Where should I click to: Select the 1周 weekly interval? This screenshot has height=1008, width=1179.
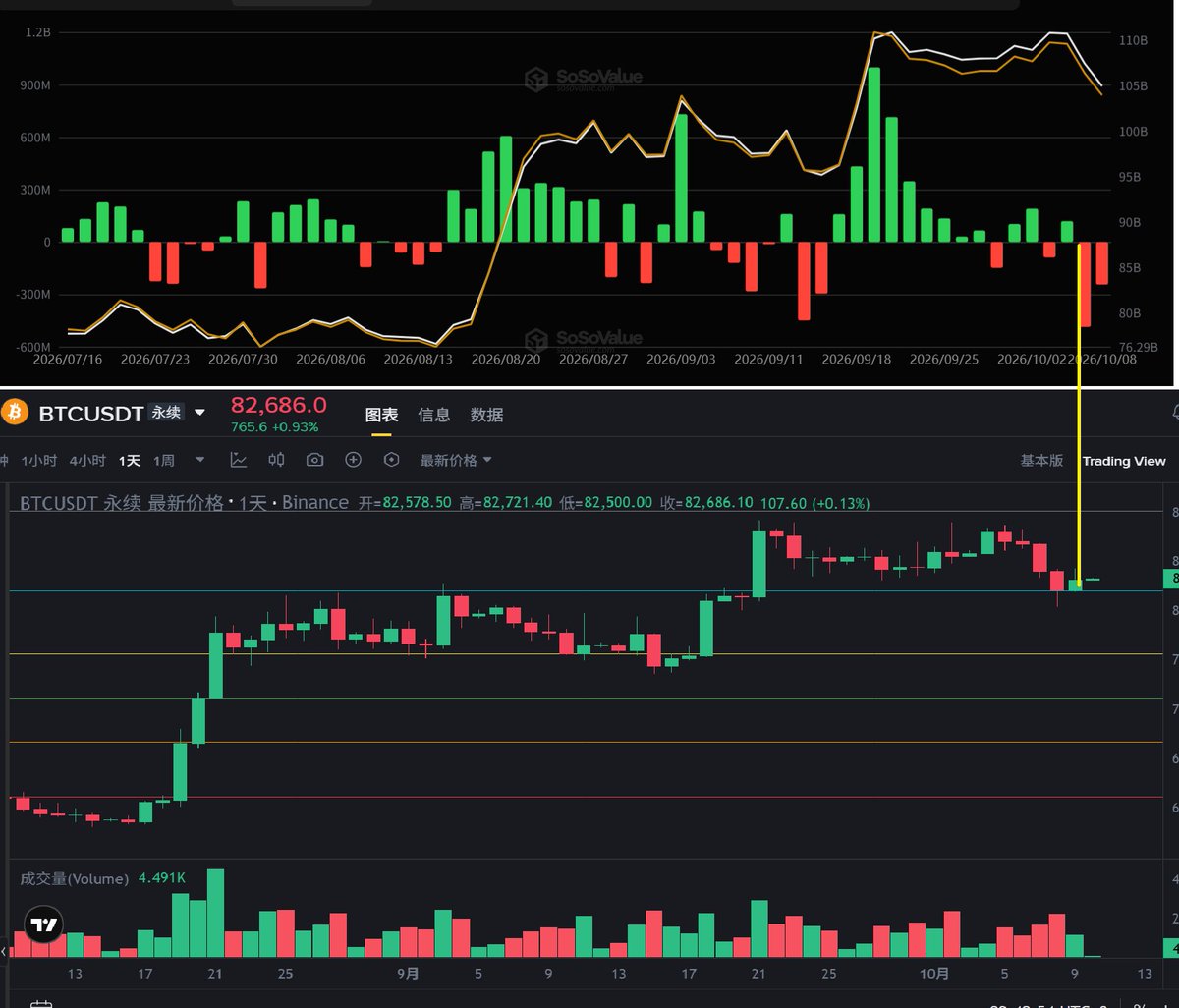coord(164,461)
